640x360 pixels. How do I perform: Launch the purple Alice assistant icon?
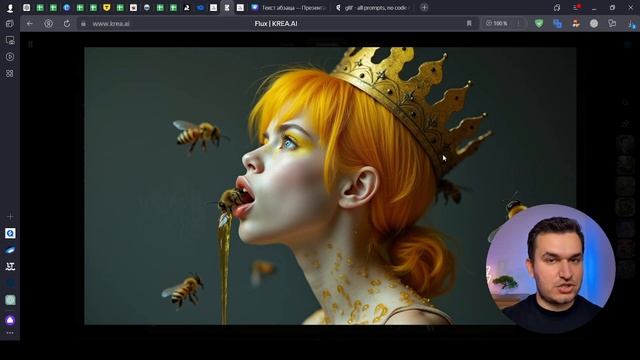[x=10, y=320]
